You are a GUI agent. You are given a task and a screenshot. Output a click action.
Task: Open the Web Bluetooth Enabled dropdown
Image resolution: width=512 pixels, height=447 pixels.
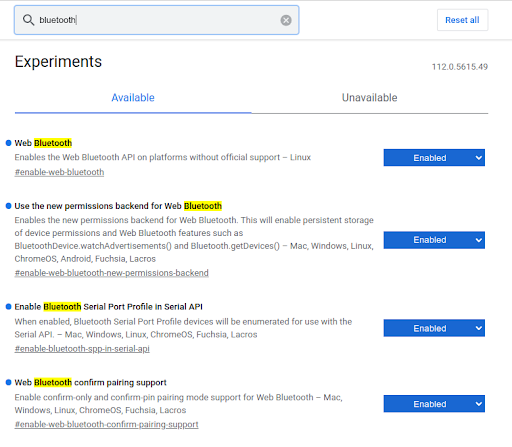click(434, 158)
